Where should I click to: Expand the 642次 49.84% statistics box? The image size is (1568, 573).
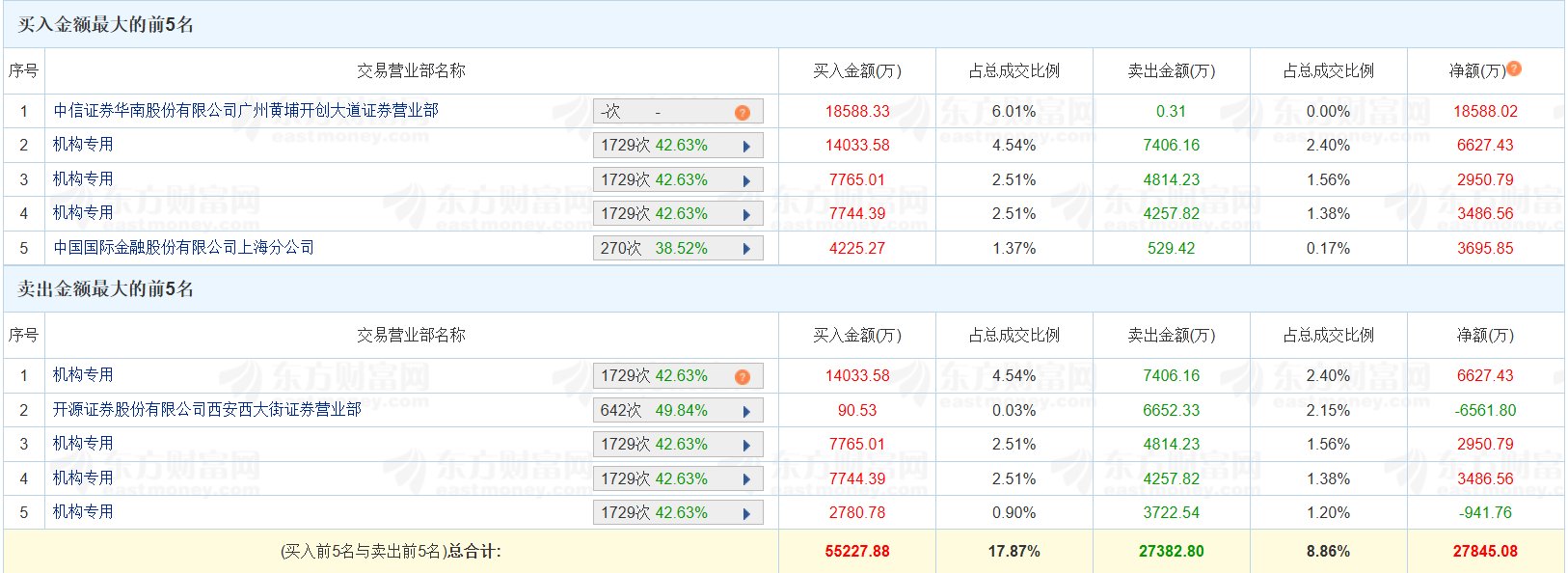click(677, 411)
